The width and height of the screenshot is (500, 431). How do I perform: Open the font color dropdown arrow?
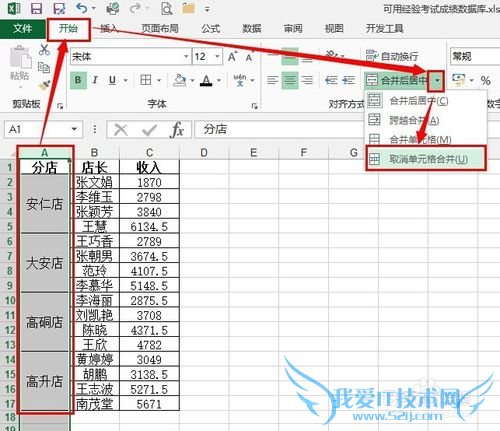coord(219,80)
